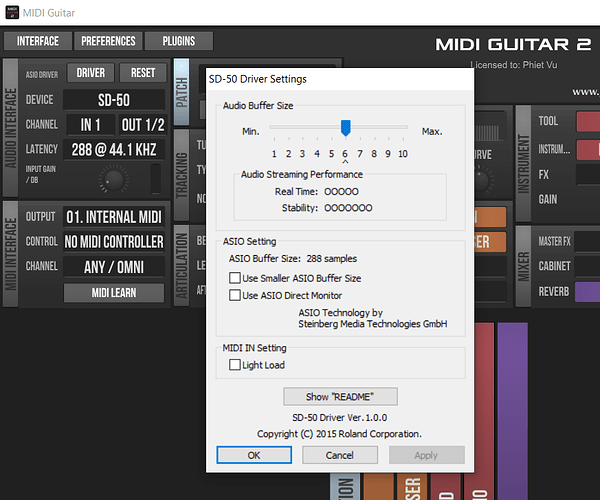Click the MIDI Guitar app icon in title bar
The image size is (600, 500).
12,12
